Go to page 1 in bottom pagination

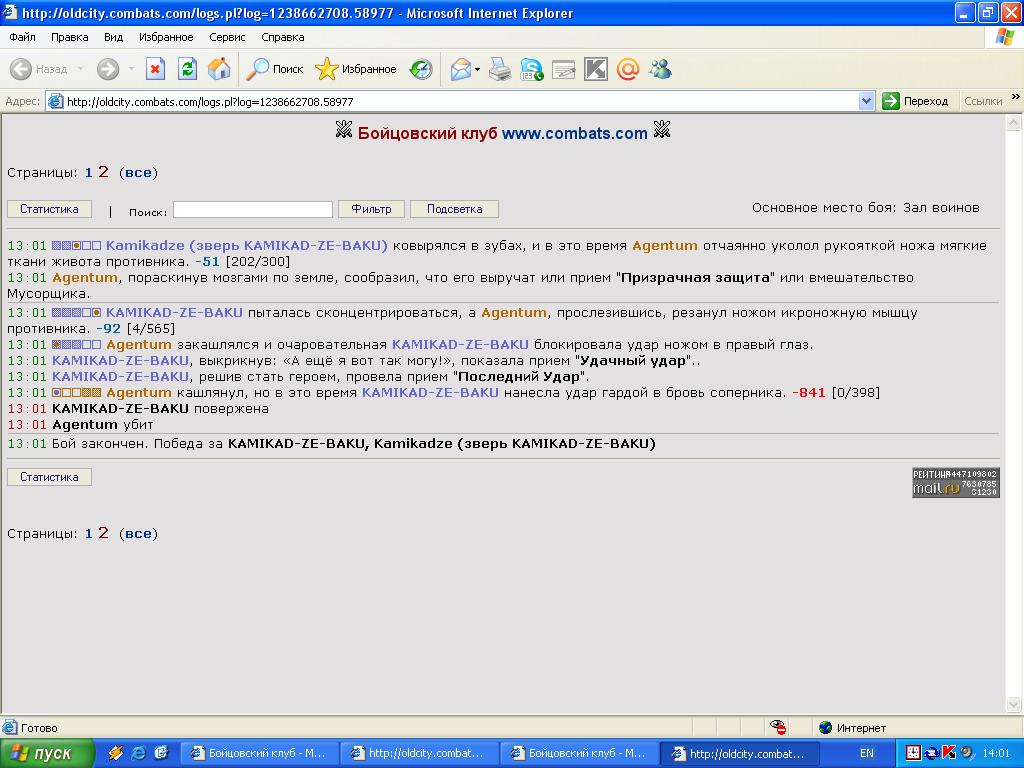(89, 534)
